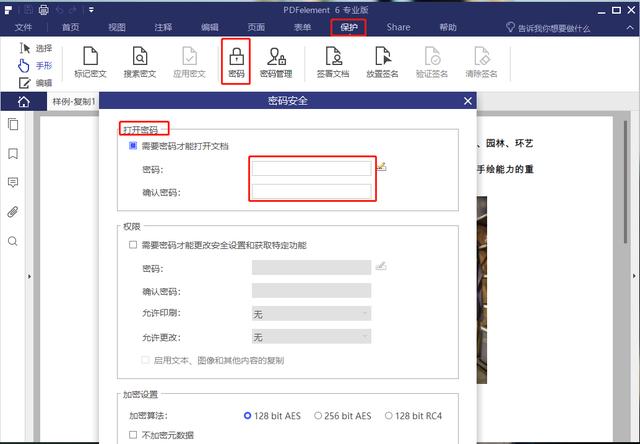Open the bookmarks sidebar panel
The width and height of the screenshot is (640, 444).
click(x=13, y=153)
